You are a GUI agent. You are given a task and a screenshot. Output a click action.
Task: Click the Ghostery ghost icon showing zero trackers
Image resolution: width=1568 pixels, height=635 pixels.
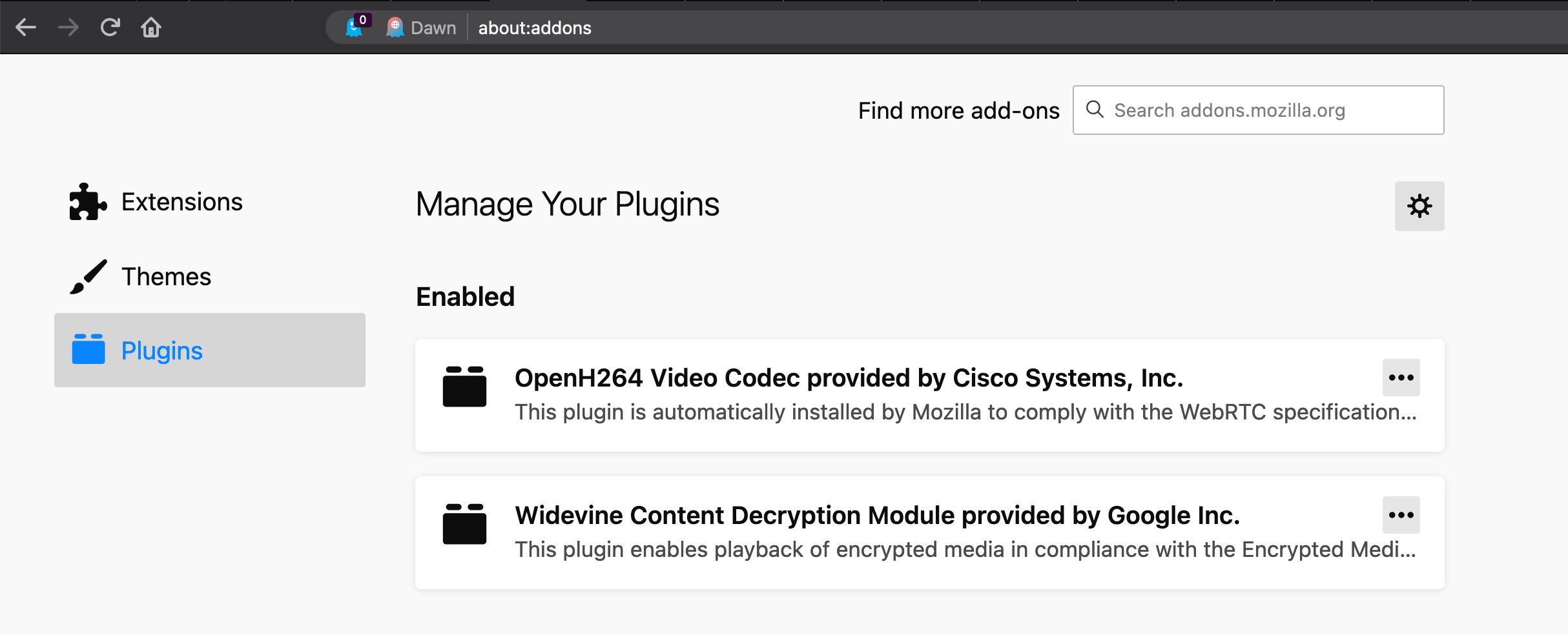pyautogui.click(x=354, y=28)
